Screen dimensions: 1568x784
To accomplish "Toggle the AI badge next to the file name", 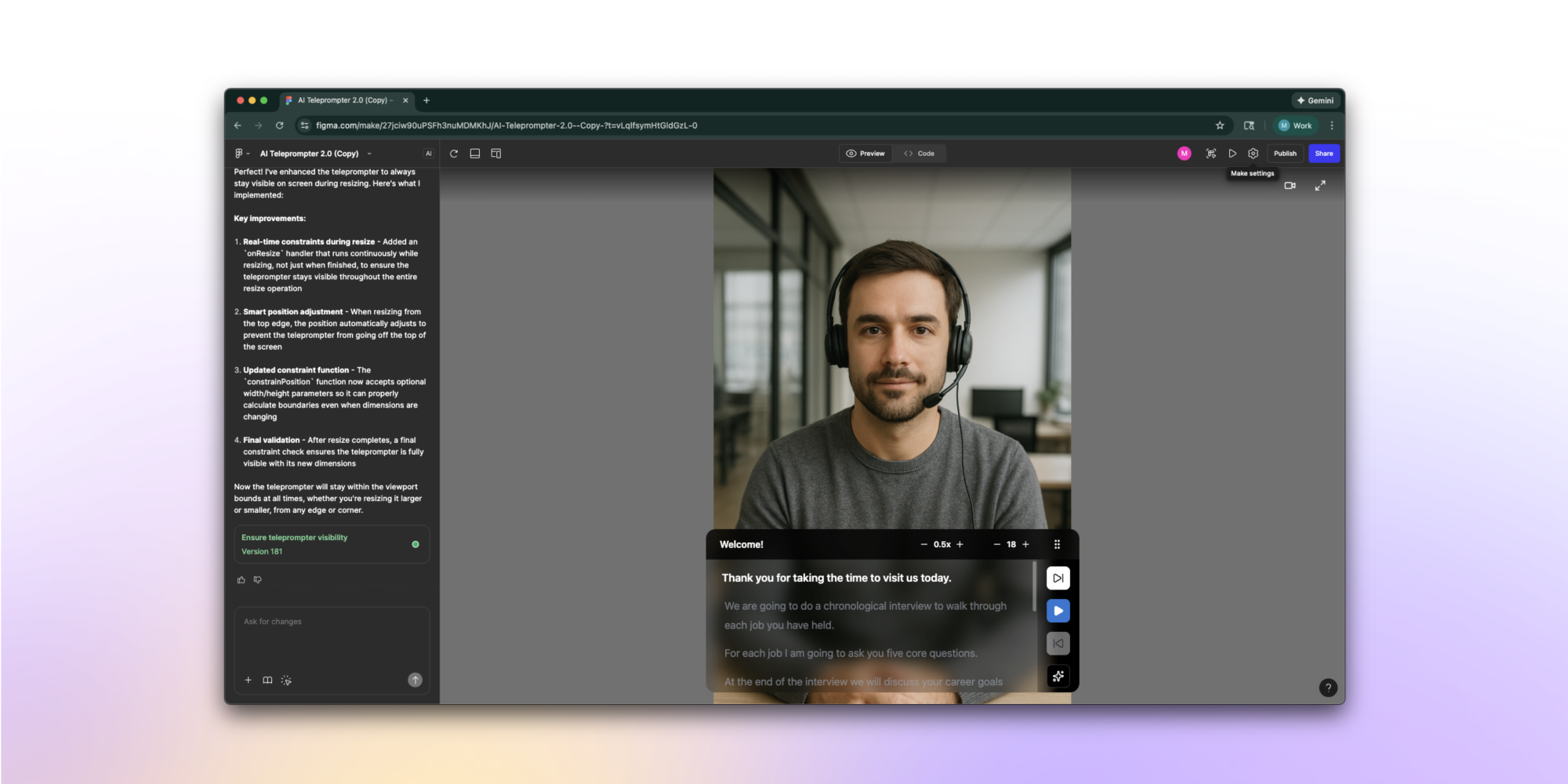I will tap(427, 153).
